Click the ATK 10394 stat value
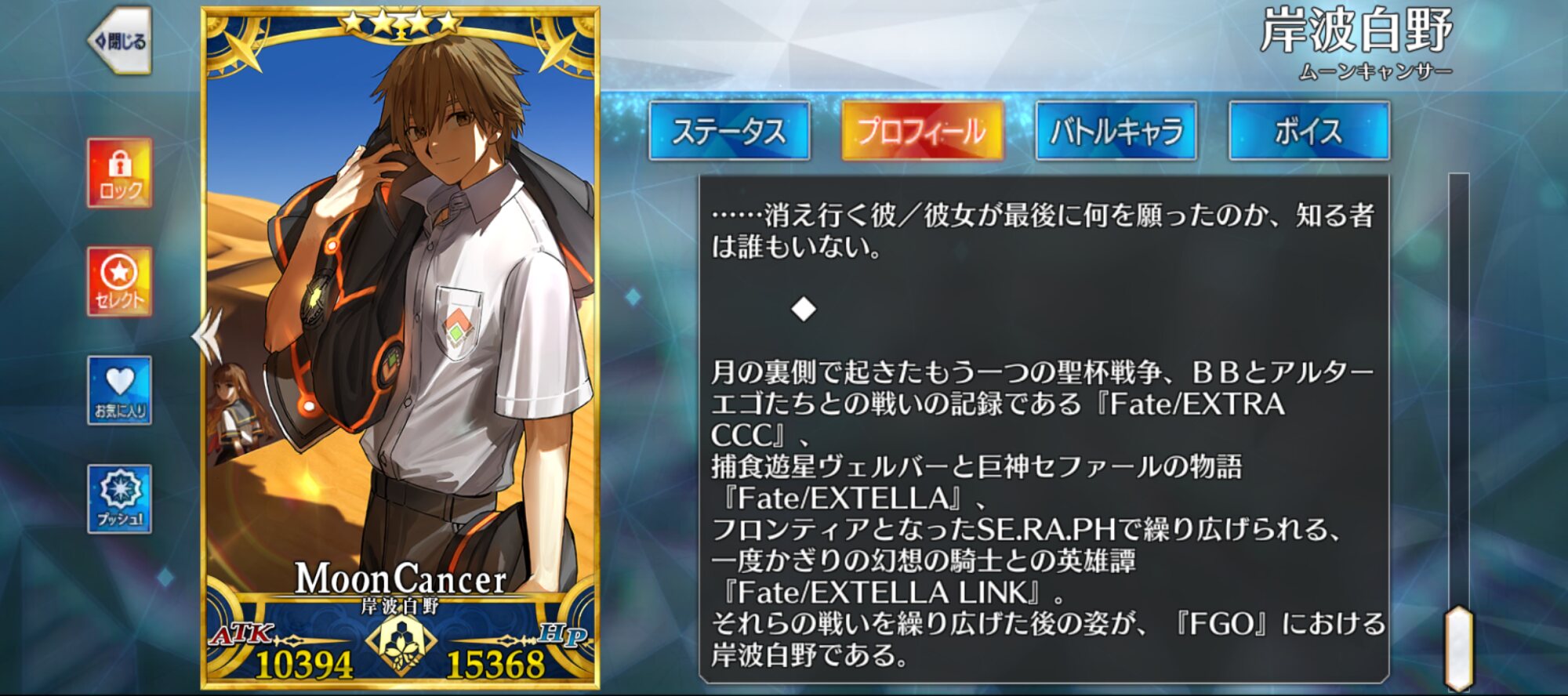 click(x=303, y=665)
